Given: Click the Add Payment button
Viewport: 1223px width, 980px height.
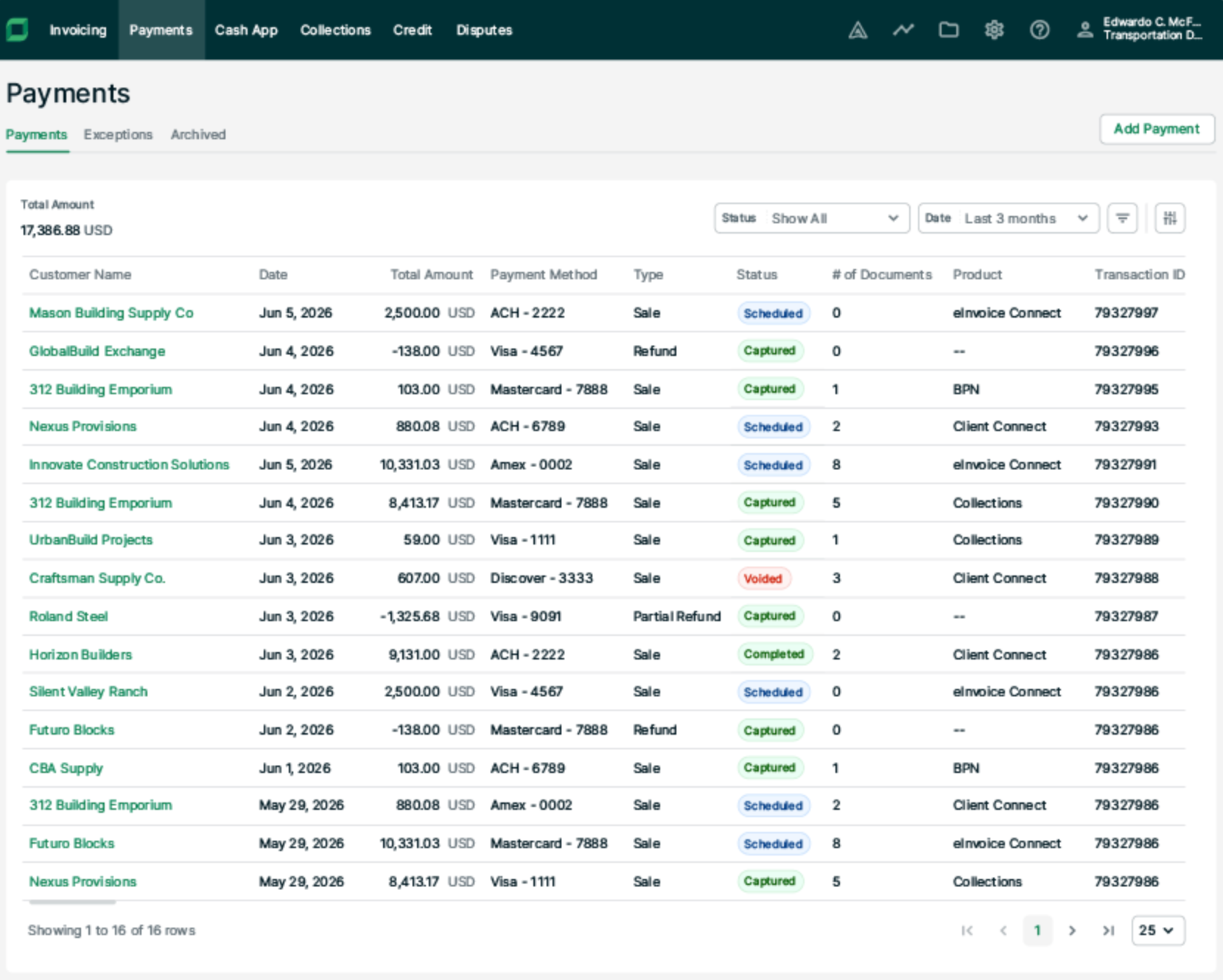Looking at the screenshot, I should (x=1157, y=129).
